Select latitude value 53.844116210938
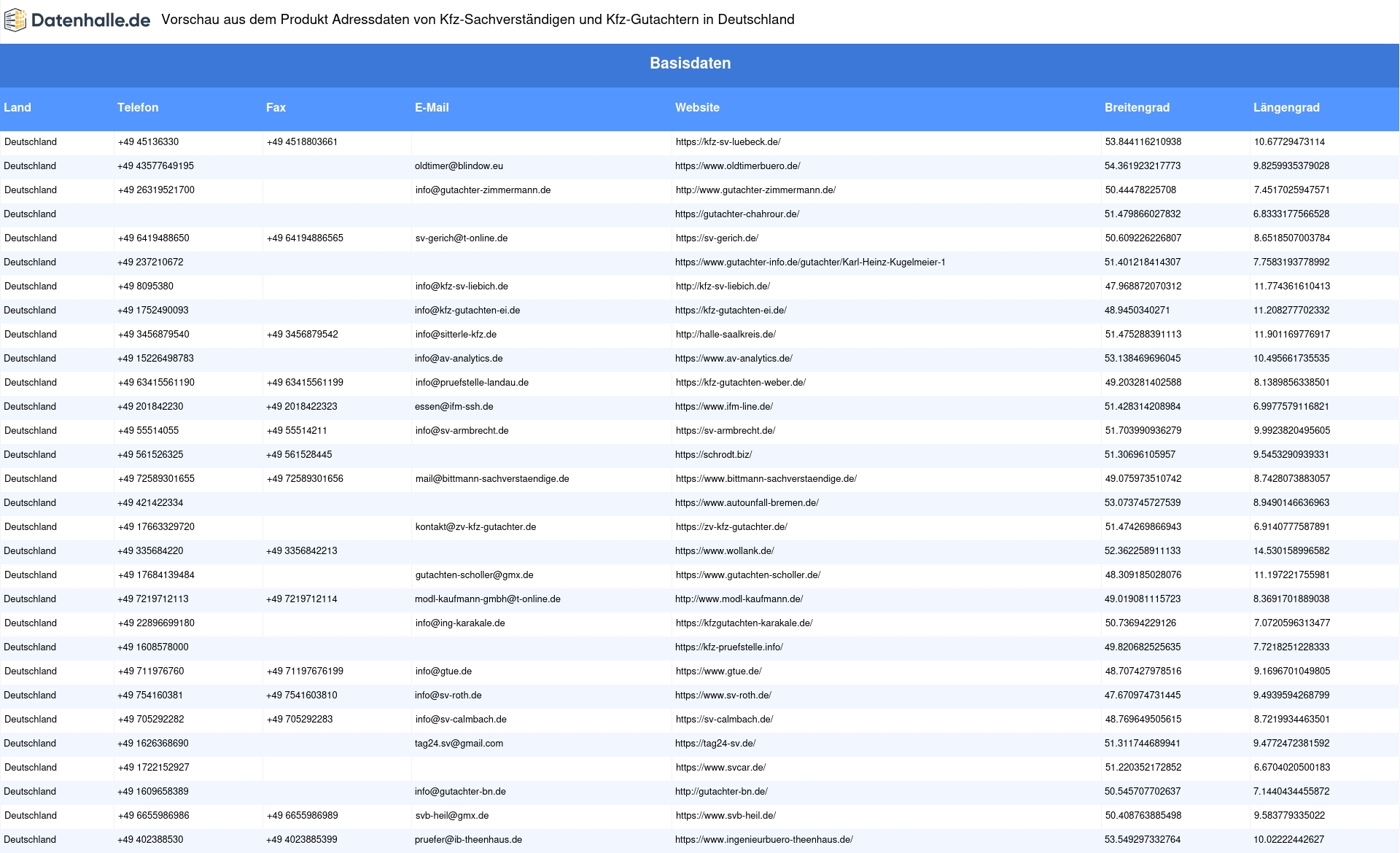 tap(1143, 142)
